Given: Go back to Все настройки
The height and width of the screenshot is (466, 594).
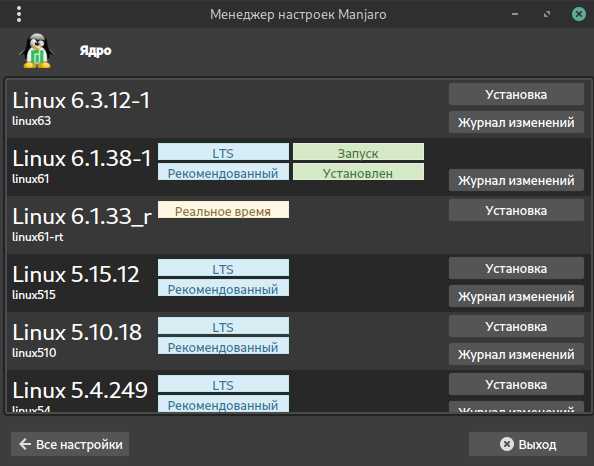Looking at the screenshot, I should click(x=70, y=444).
